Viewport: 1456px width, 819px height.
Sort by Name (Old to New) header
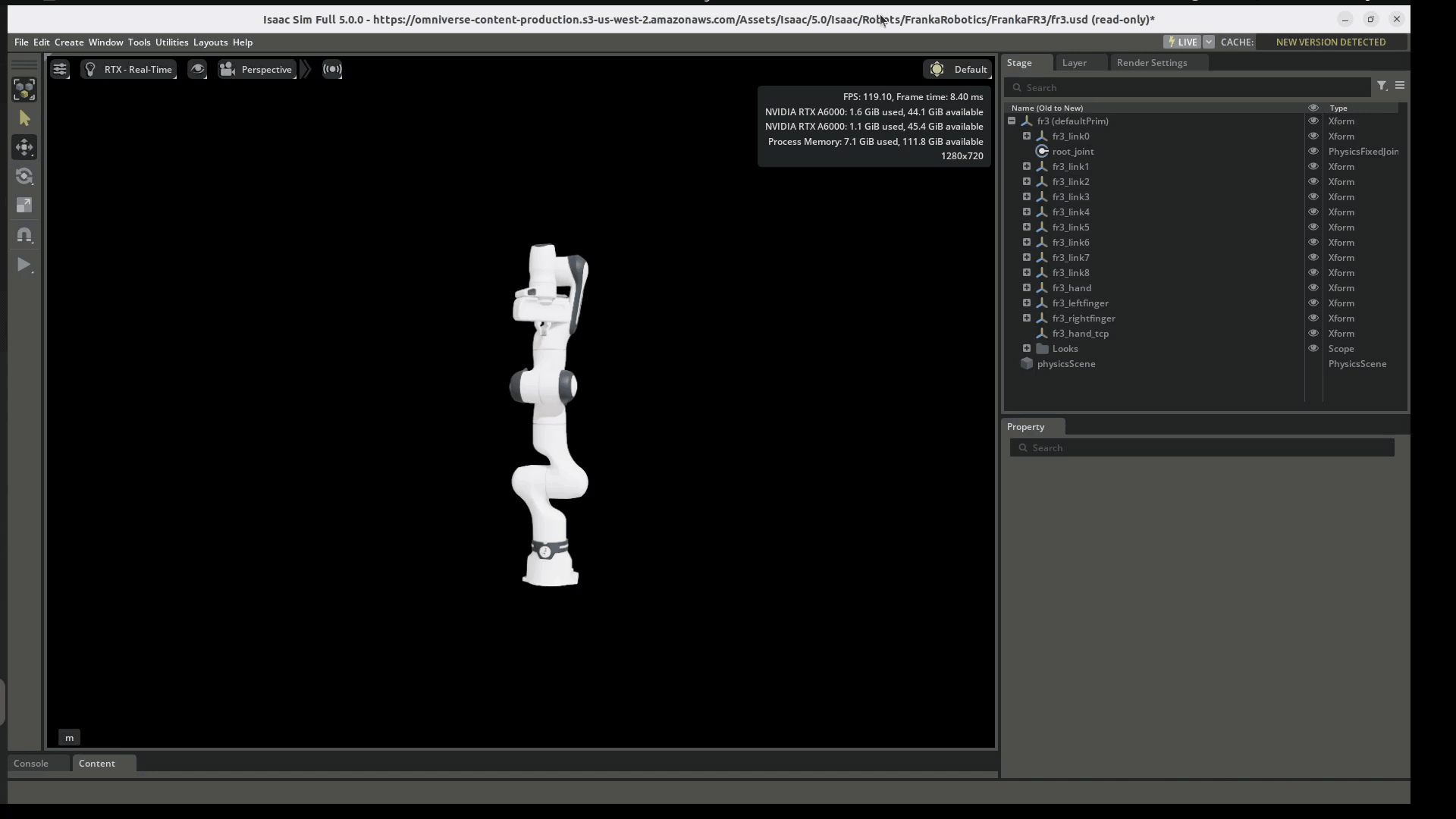[x=1047, y=108]
